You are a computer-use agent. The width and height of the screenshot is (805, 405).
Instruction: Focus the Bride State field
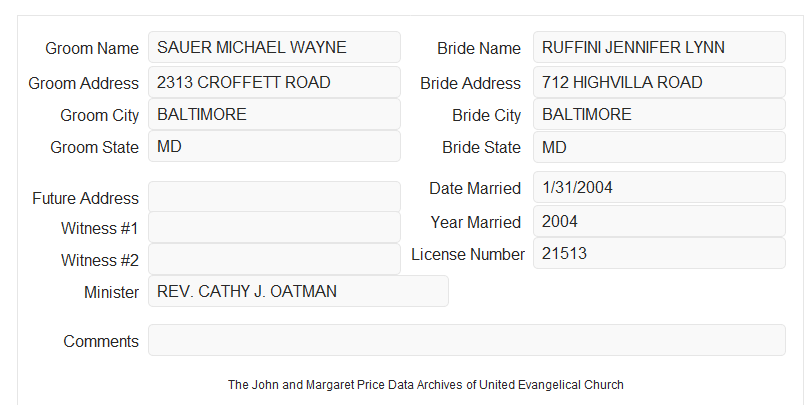coord(659,147)
